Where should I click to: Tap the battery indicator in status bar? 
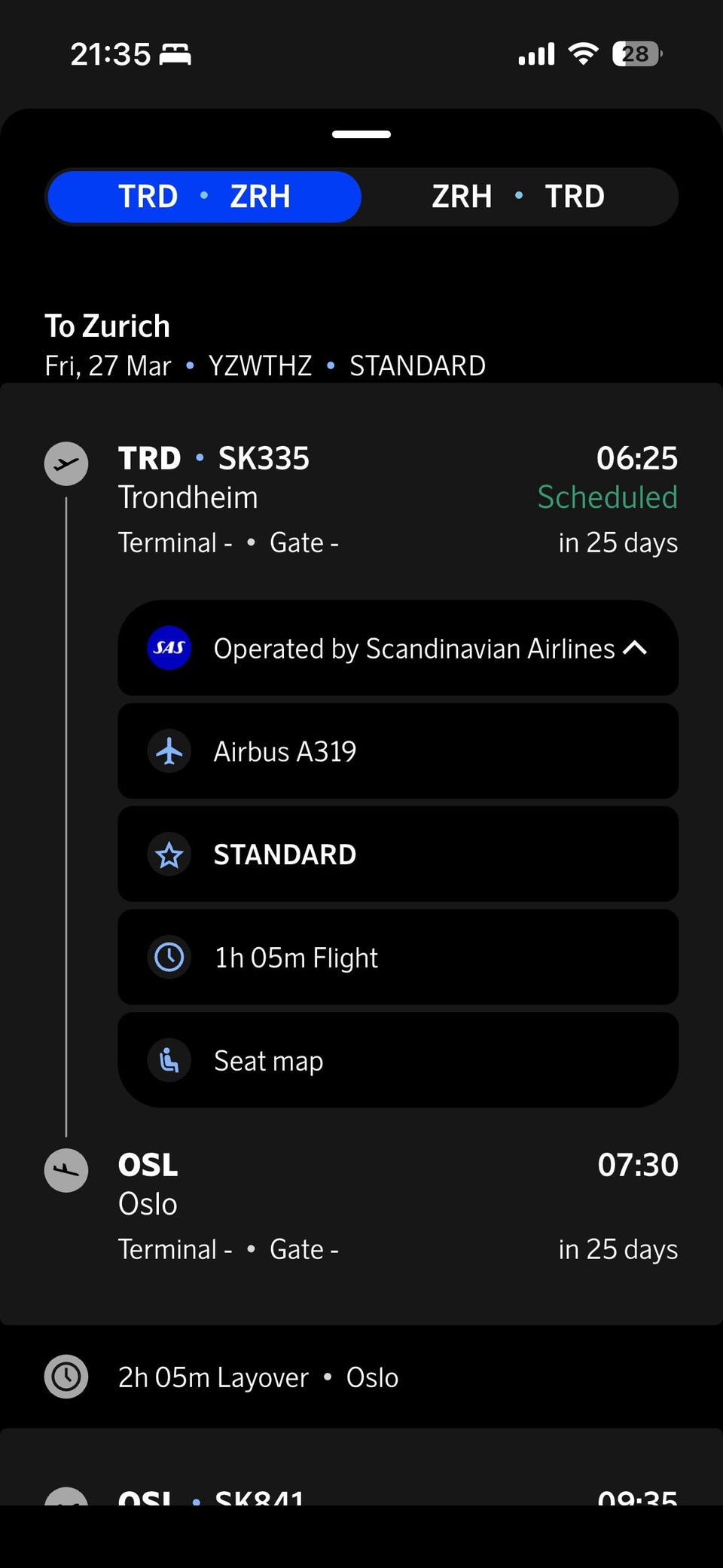[636, 54]
